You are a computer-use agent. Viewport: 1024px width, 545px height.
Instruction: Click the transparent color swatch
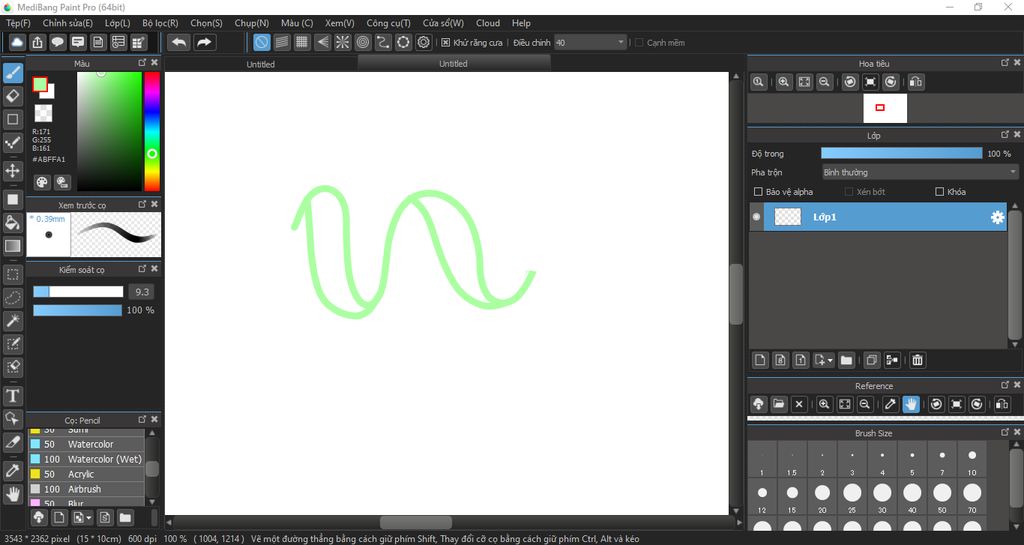coord(43,114)
